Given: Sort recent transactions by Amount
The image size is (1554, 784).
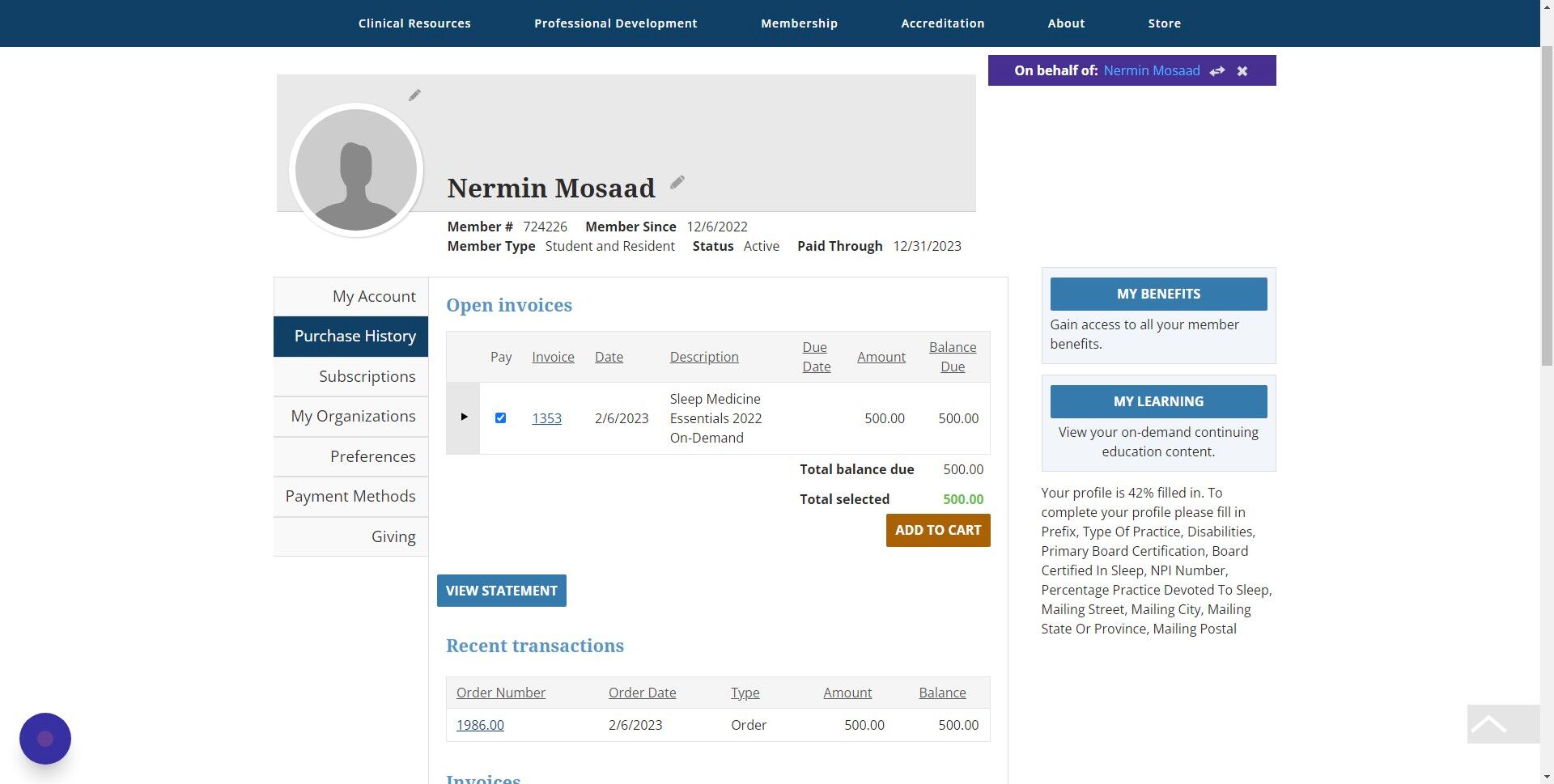Looking at the screenshot, I should click(x=847, y=693).
